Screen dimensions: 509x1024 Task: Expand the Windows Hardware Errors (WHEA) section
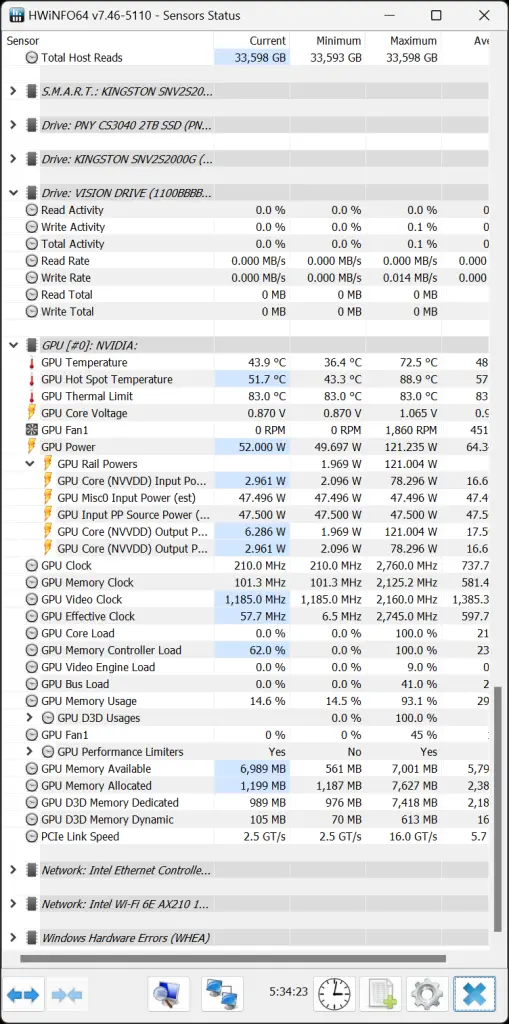pyautogui.click(x=13, y=938)
